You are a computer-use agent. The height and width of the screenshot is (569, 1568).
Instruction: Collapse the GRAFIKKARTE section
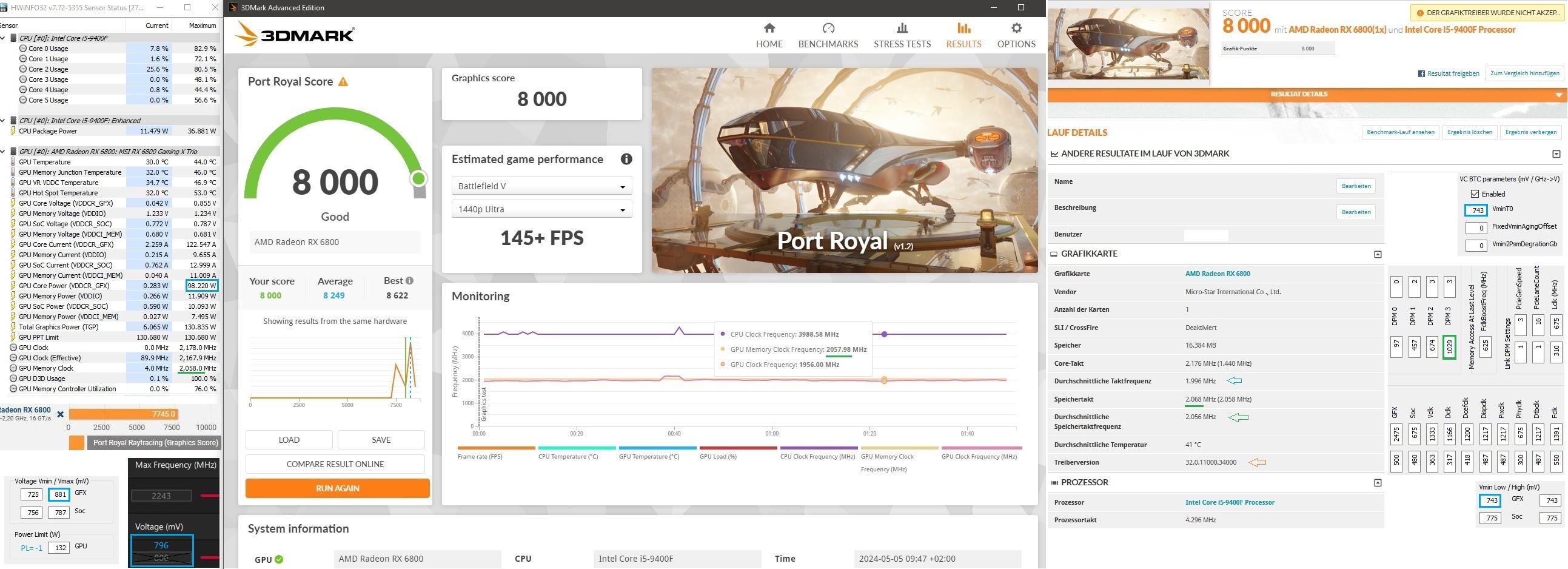tap(1378, 255)
